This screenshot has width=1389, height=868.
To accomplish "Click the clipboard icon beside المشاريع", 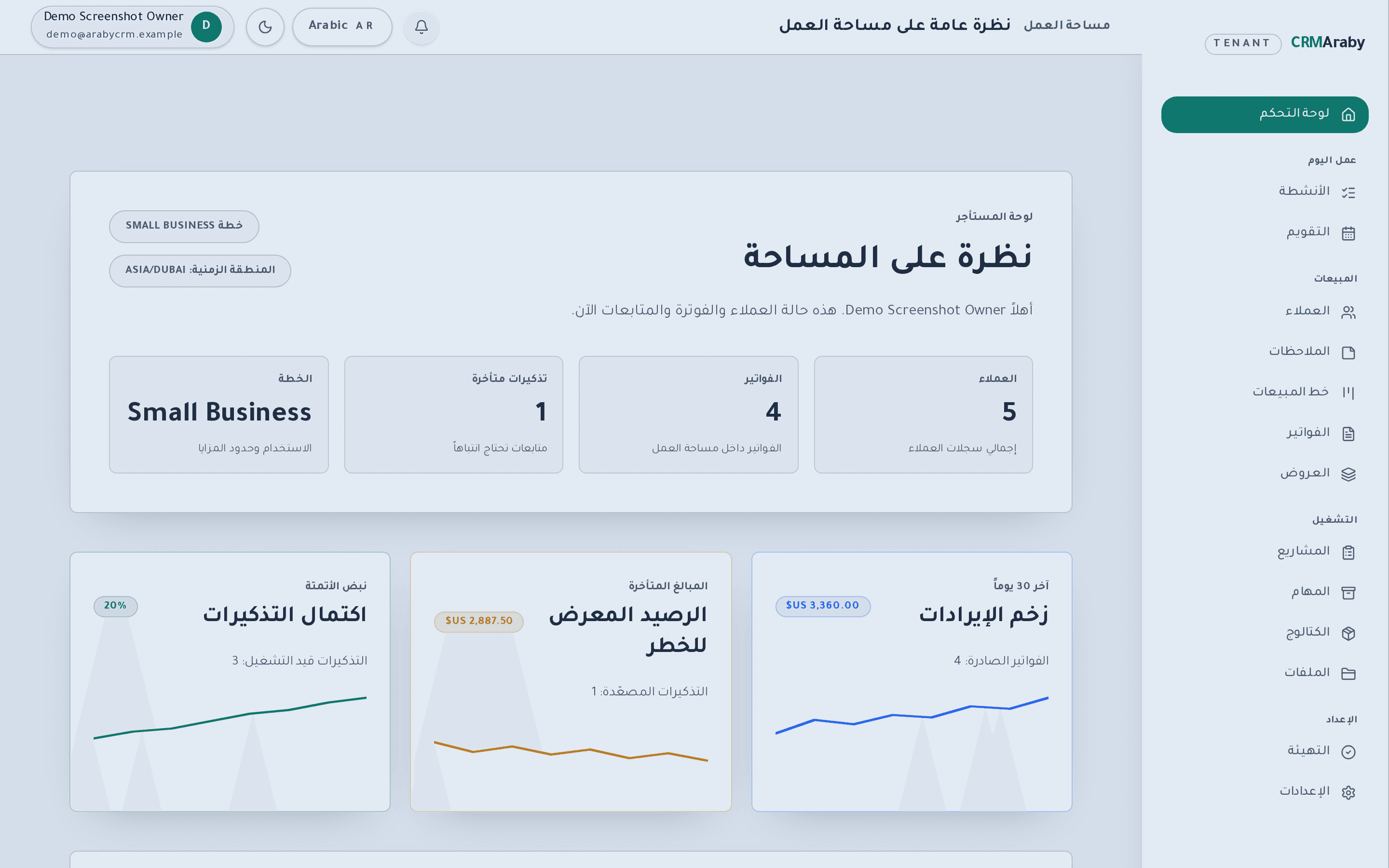I will pyautogui.click(x=1348, y=552).
